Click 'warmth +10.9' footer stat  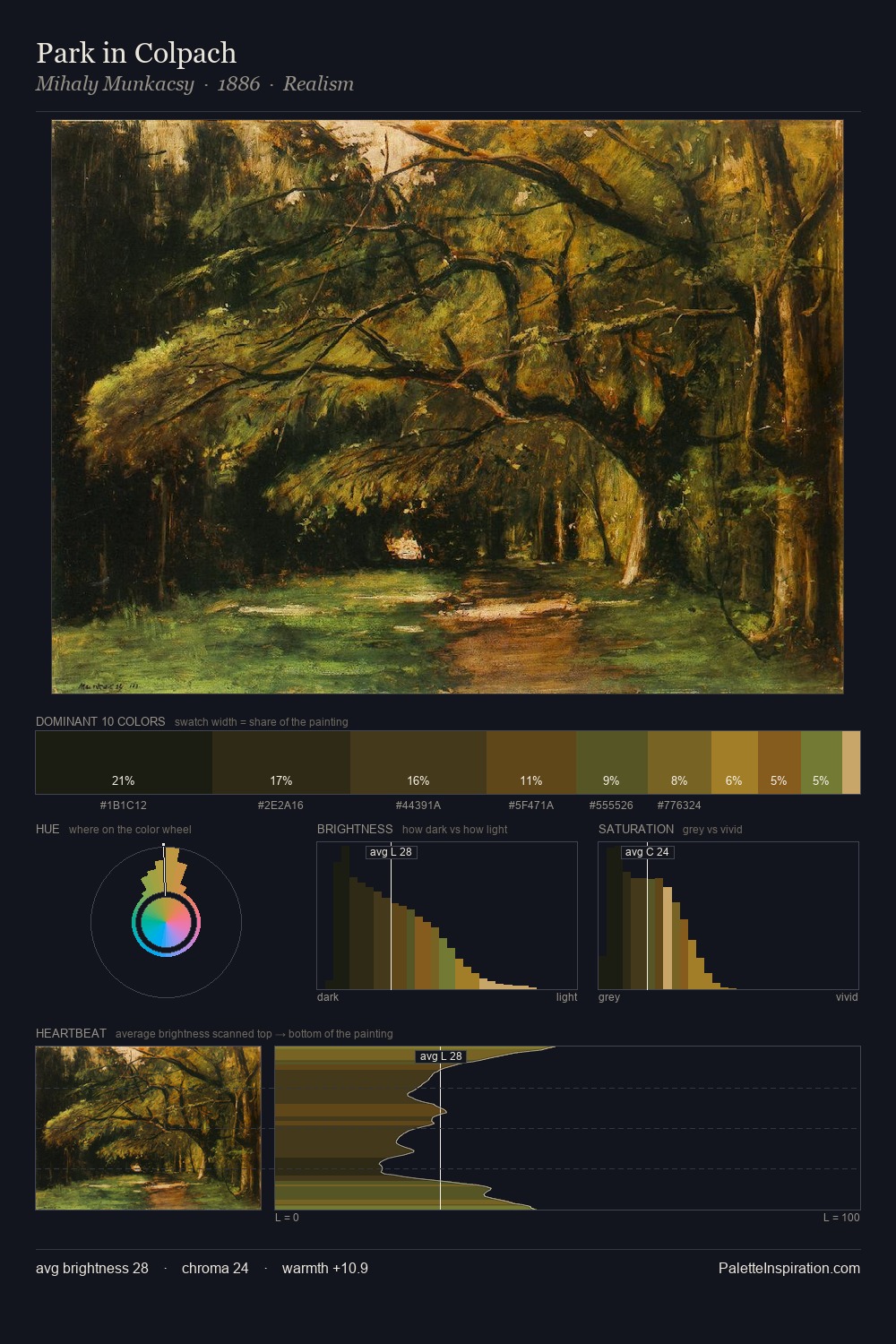(325, 1268)
